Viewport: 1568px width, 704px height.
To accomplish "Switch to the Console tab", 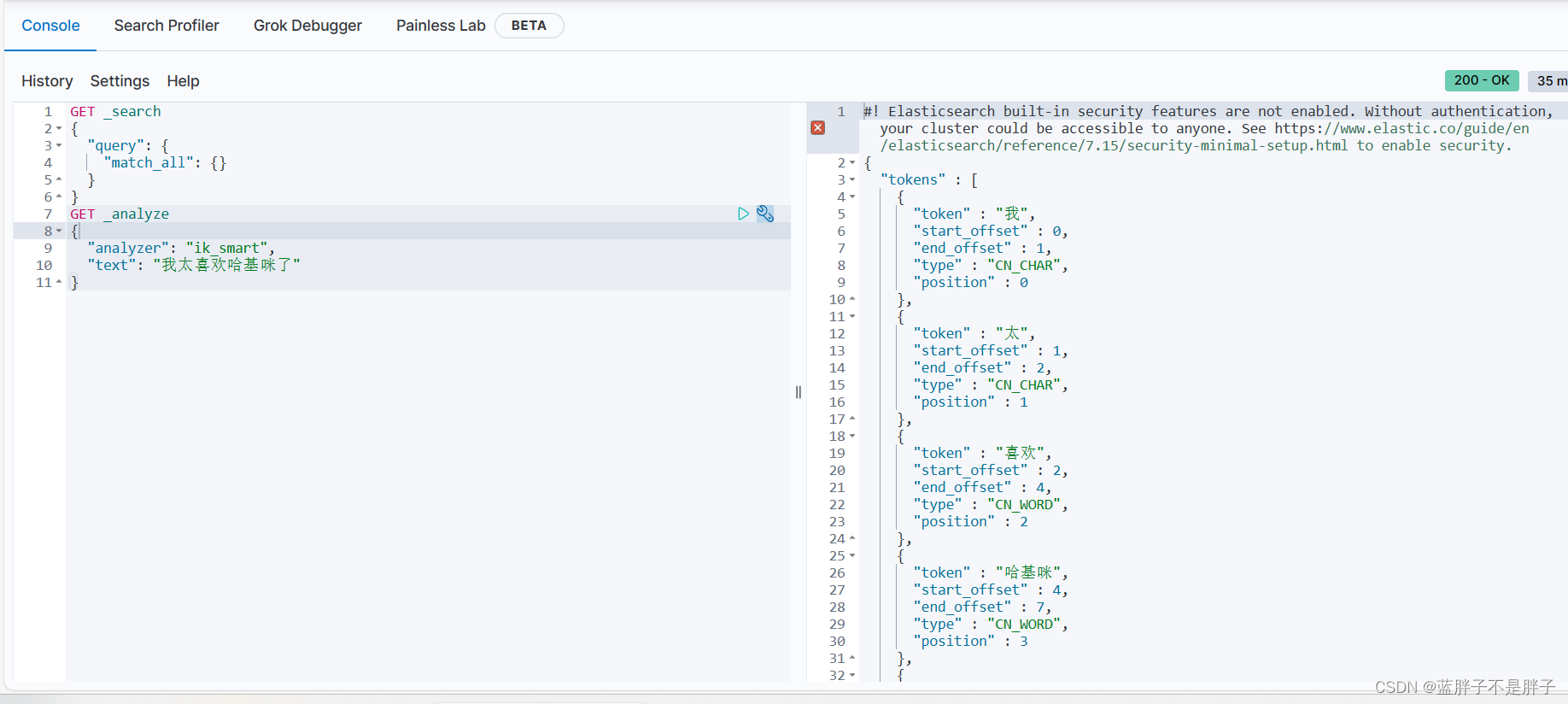I will pos(50,26).
